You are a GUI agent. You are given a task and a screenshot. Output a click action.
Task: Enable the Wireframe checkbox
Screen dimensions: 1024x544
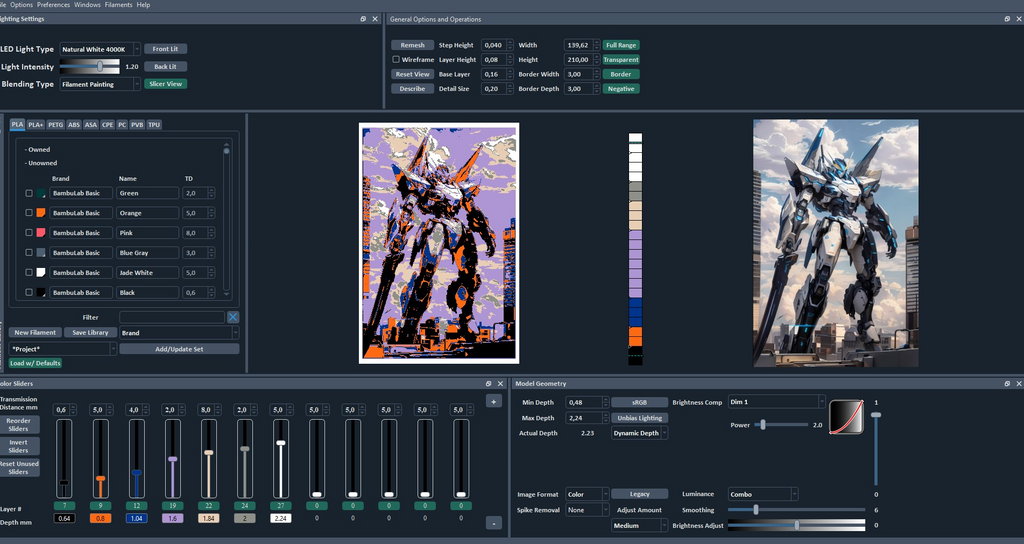(x=396, y=59)
